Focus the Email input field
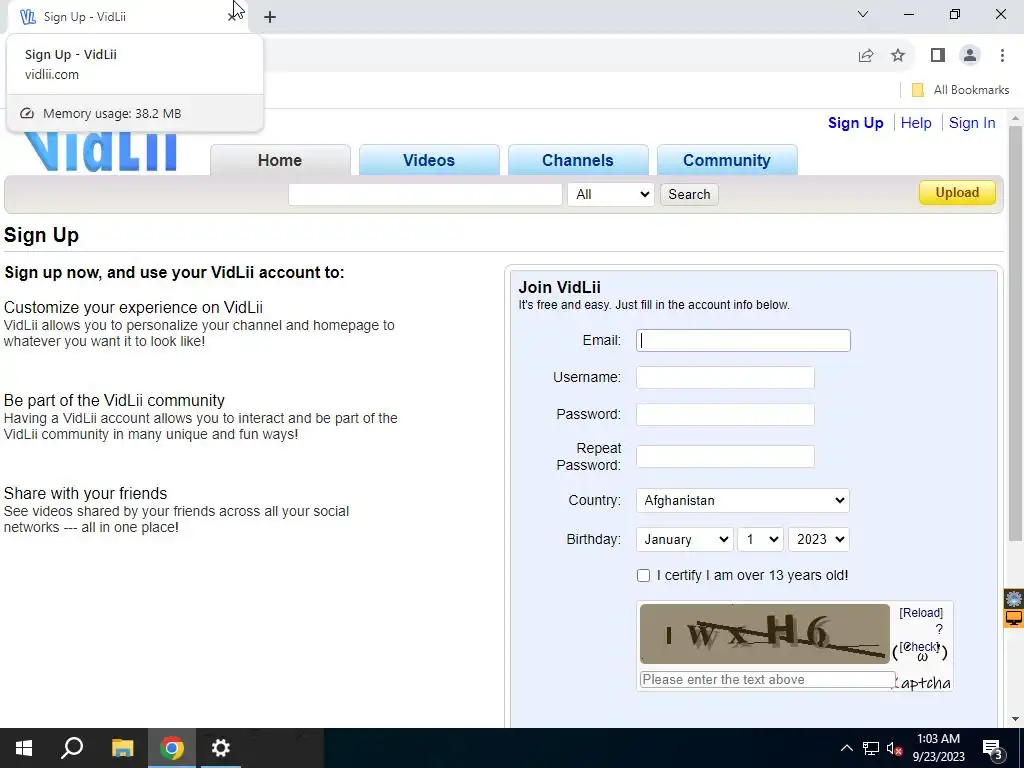The image size is (1024, 768). (x=743, y=340)
